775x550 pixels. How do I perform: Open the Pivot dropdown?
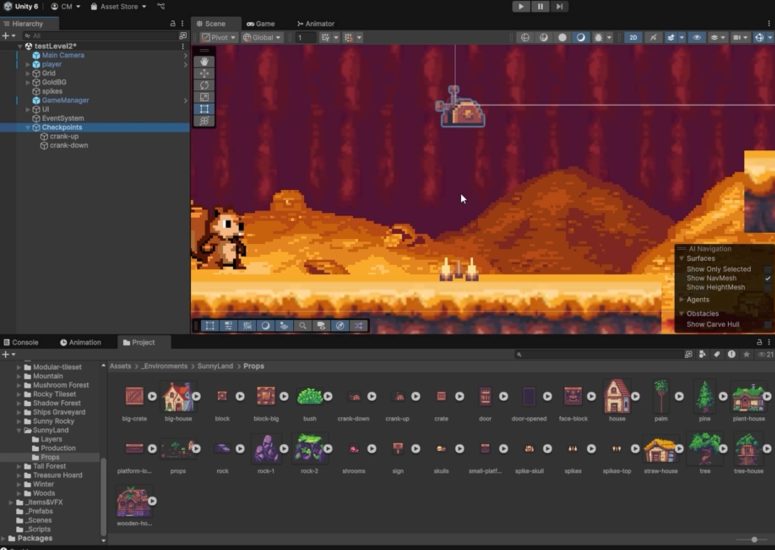(218, 38)
